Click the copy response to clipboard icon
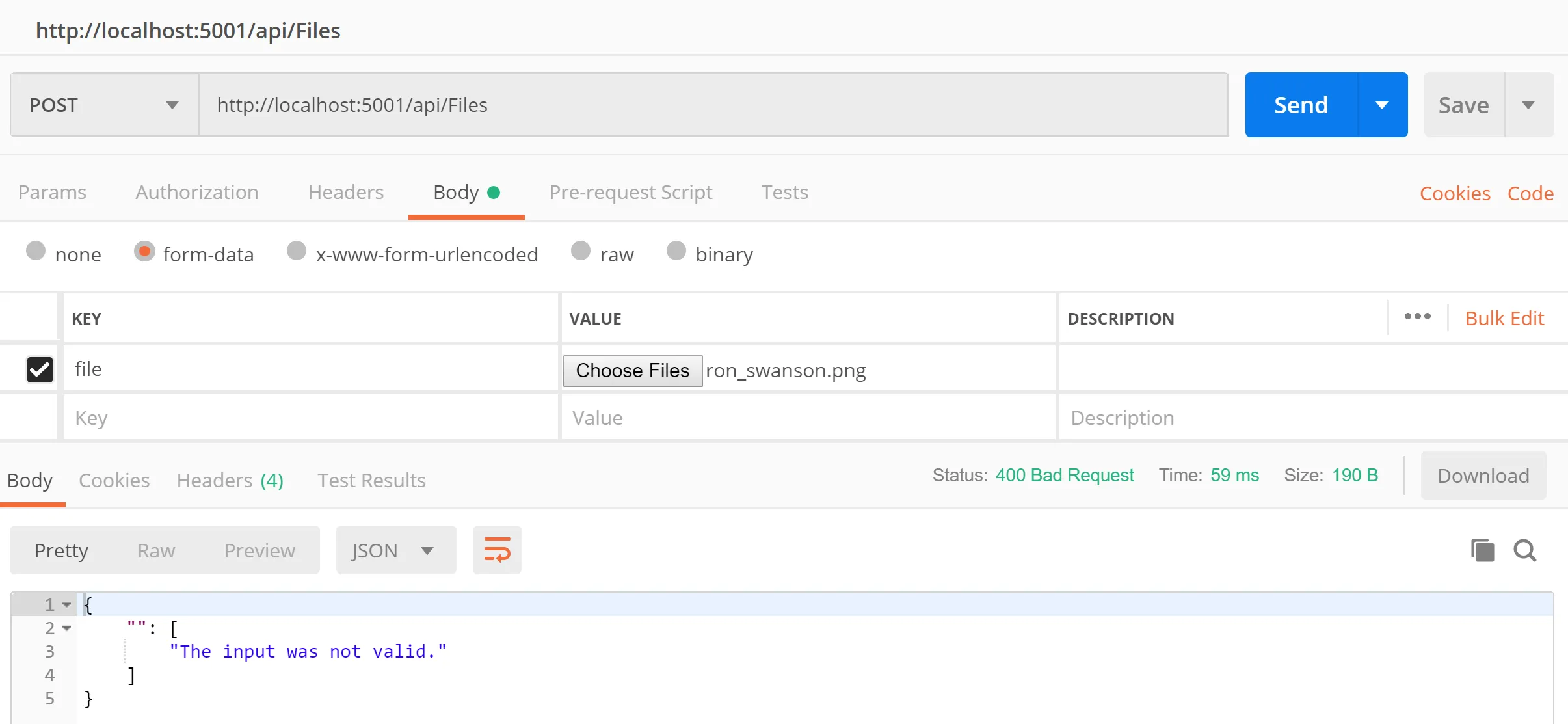 pos(1482,550)
